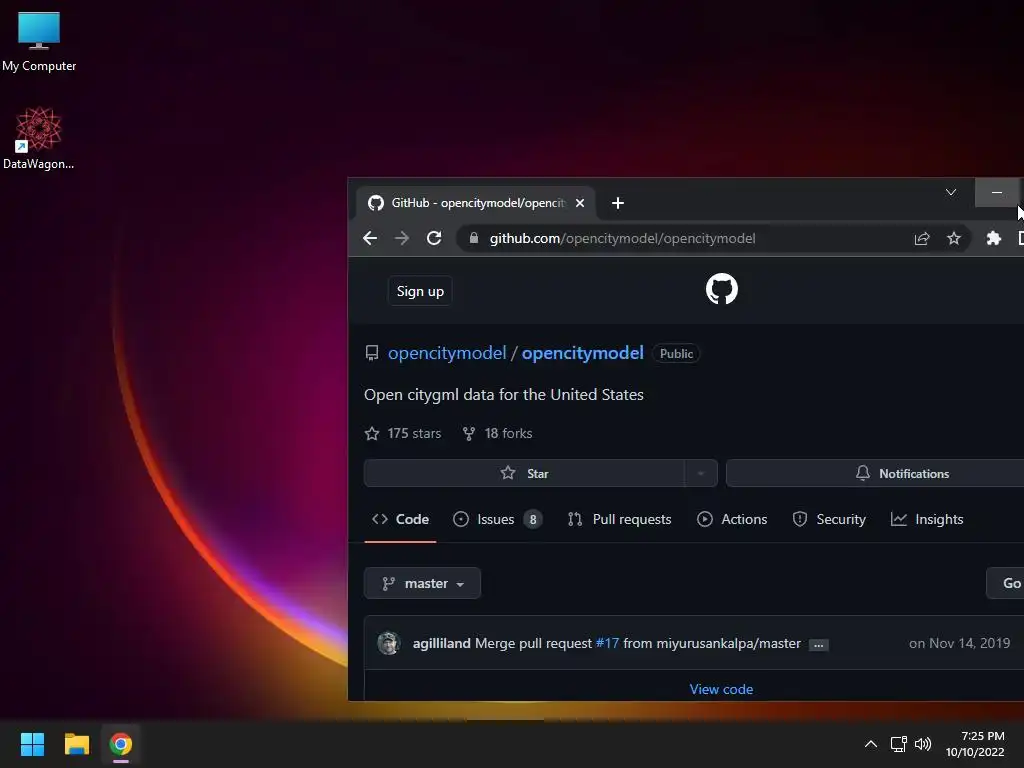Click the padlock site info icon
Image resolution: width=1024 pixels, height=768 pixels.
pyautogui.click(x=474, y=238)
